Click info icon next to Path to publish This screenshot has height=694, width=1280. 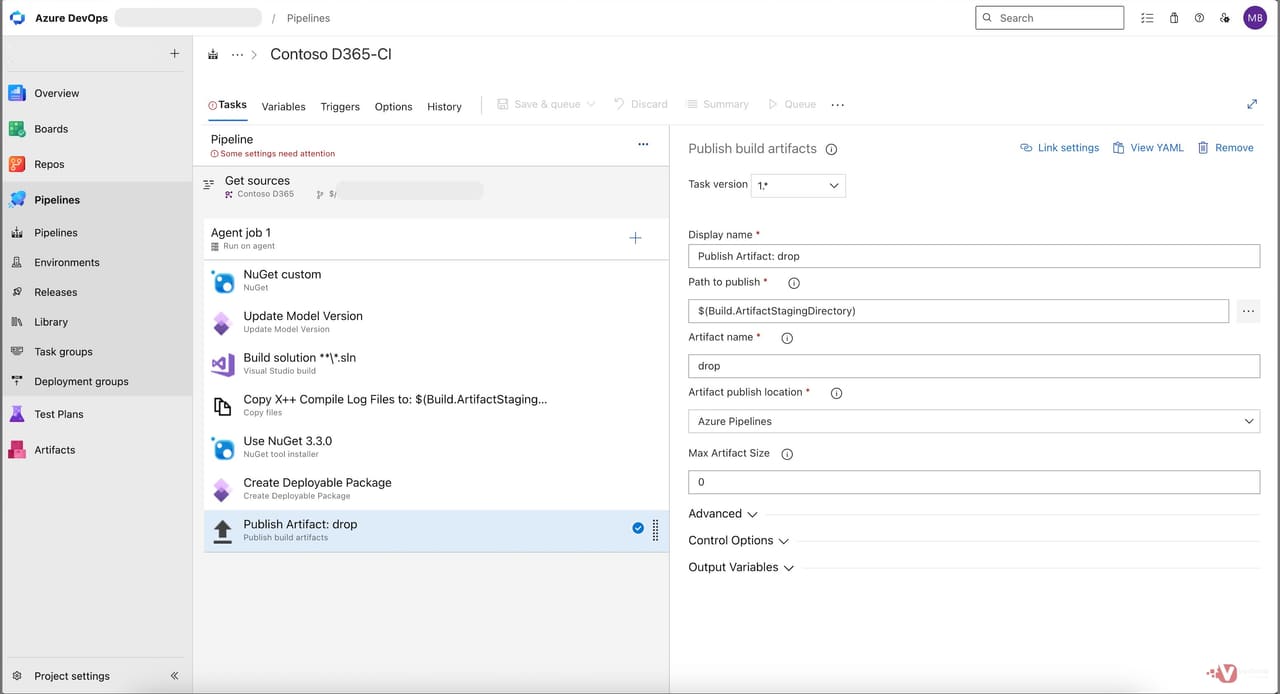pos(794,283)
